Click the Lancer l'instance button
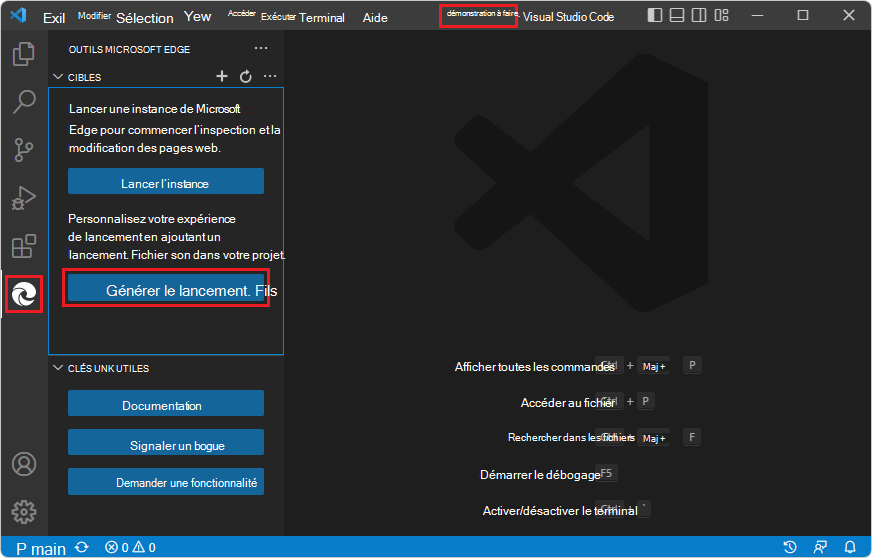 click(166, 181)
